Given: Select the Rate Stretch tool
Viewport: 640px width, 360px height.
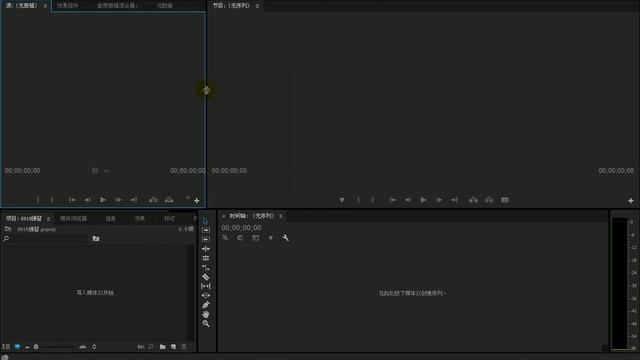Looking at the screenshot, I should pyautogui.click(x=206, y=267).
